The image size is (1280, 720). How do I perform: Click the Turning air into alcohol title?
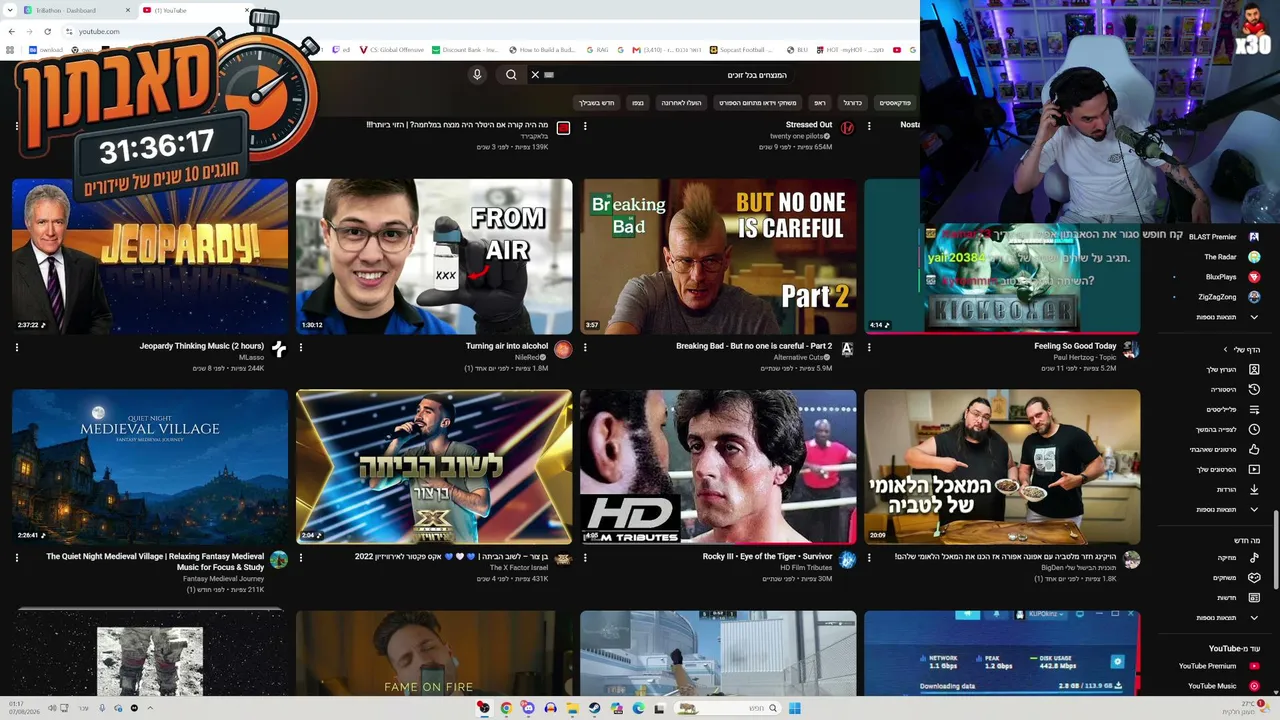507,346
